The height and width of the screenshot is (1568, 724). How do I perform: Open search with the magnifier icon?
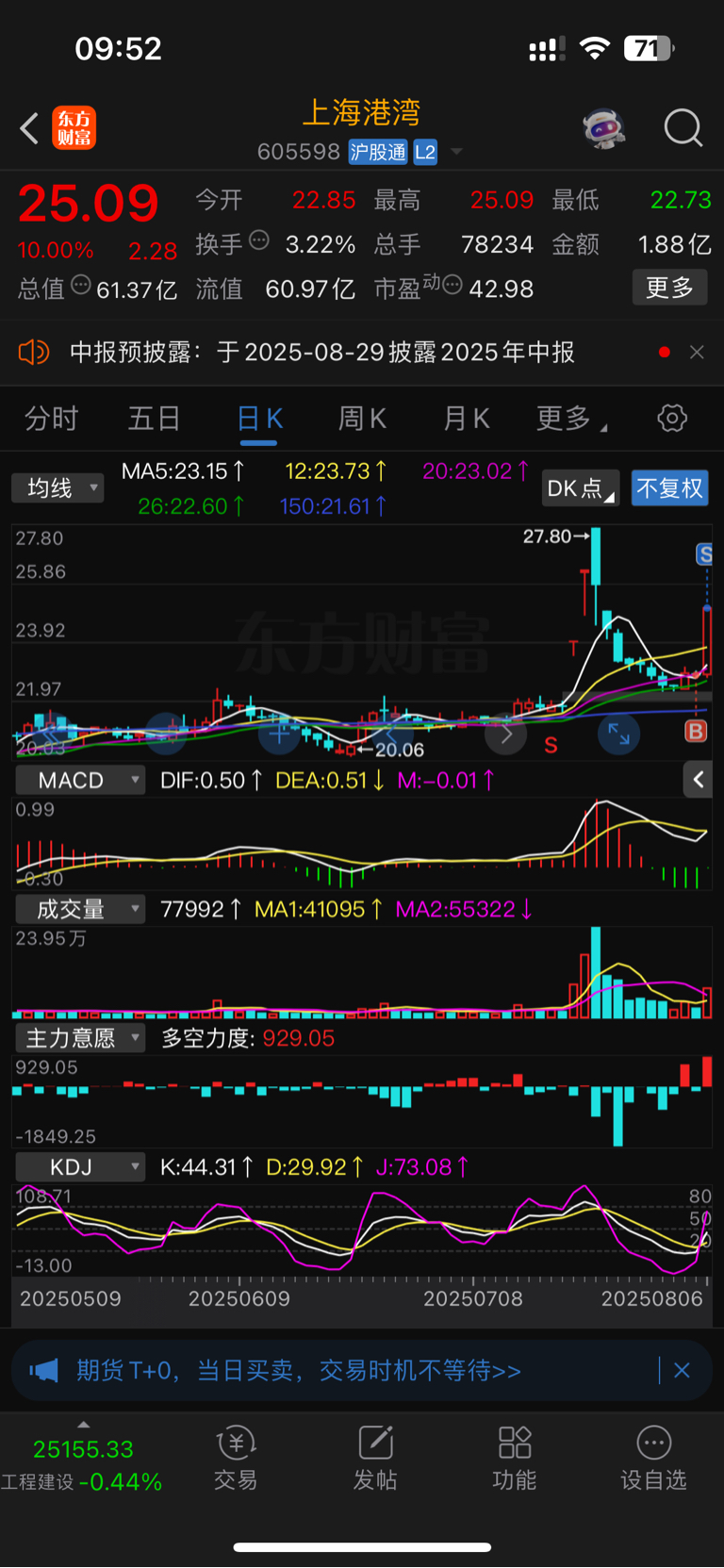pyautogui.click(x=683, y=128)
